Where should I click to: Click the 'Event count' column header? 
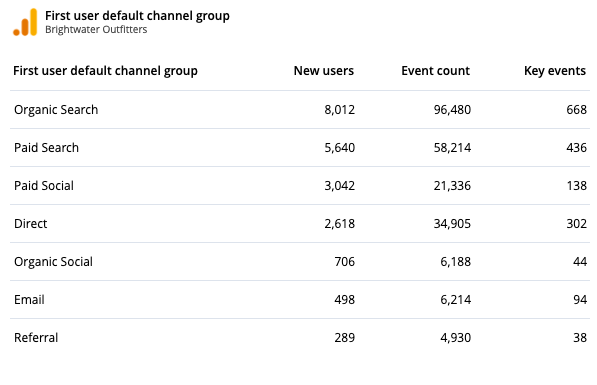[436, 71]
